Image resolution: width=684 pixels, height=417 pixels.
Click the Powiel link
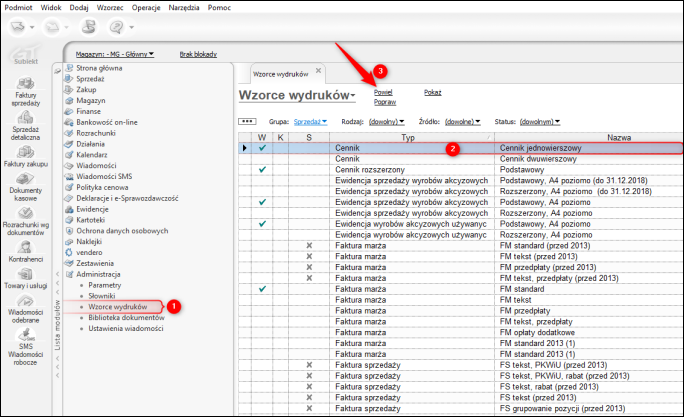pyautogui.click(x=383, y=92)
